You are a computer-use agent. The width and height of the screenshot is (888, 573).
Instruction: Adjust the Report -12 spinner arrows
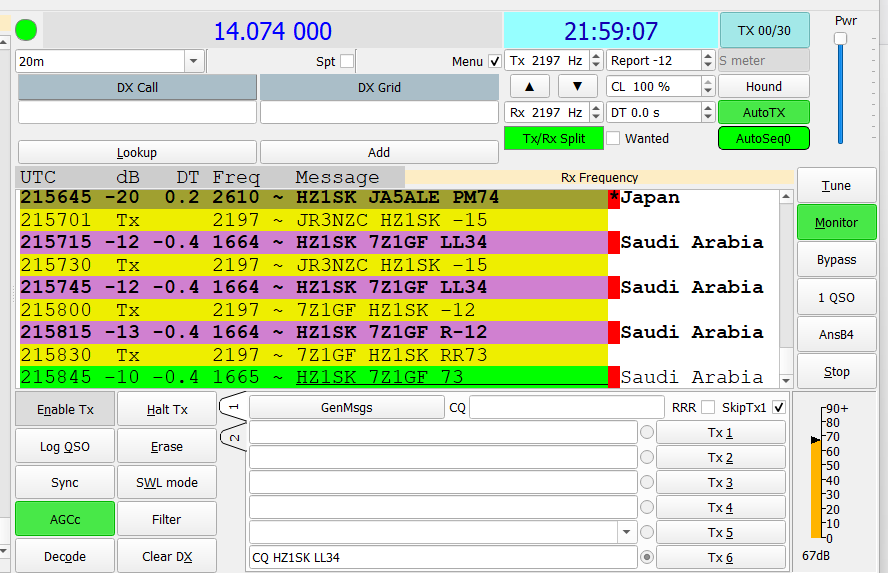(708, 61)
